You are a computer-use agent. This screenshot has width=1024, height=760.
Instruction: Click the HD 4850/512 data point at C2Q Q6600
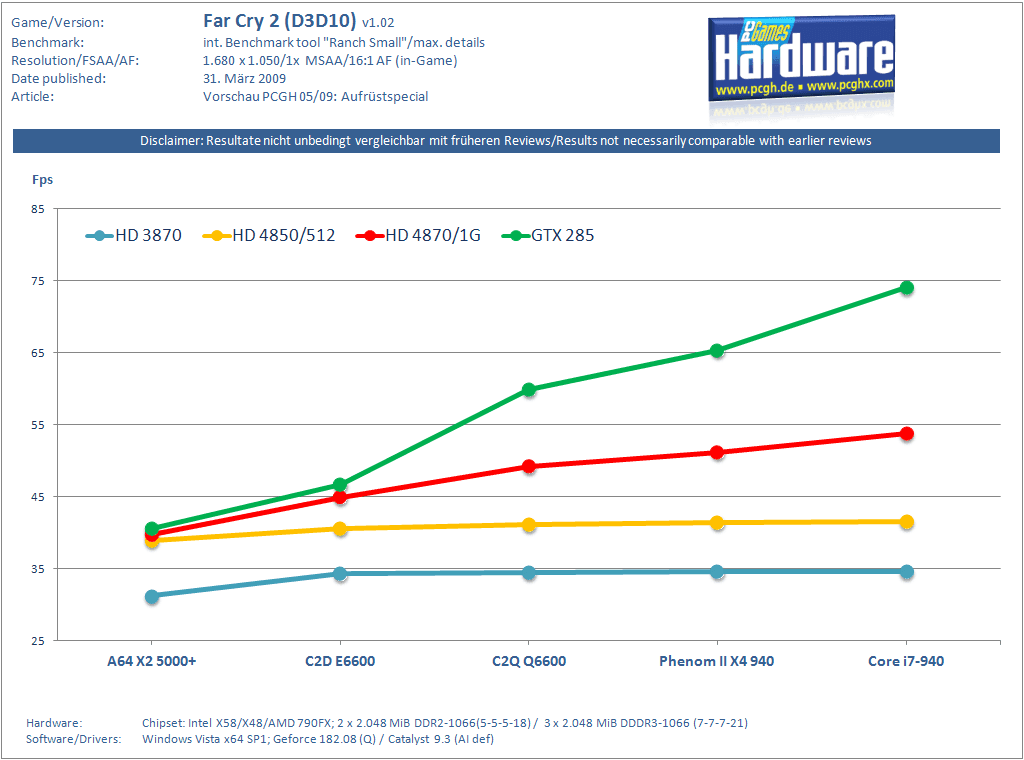[529, 525]
